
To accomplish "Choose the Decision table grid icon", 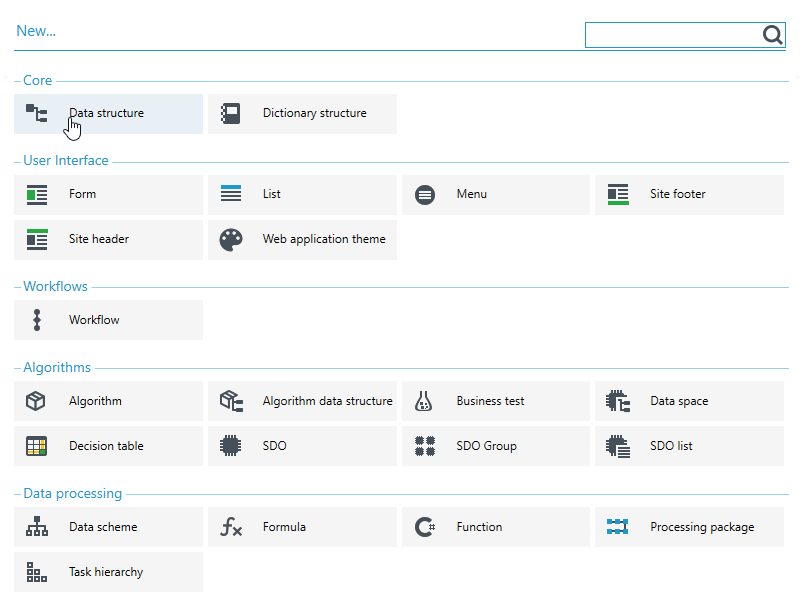I will (x=36, y=446).
